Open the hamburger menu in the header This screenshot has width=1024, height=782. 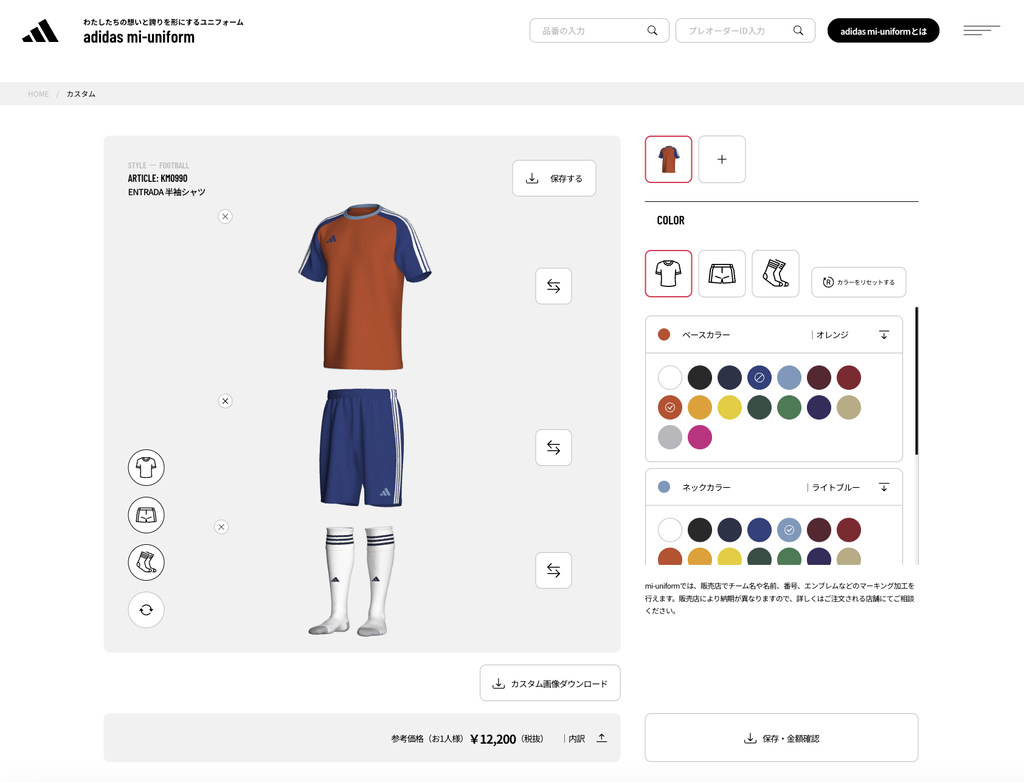(x=981, y=31)
